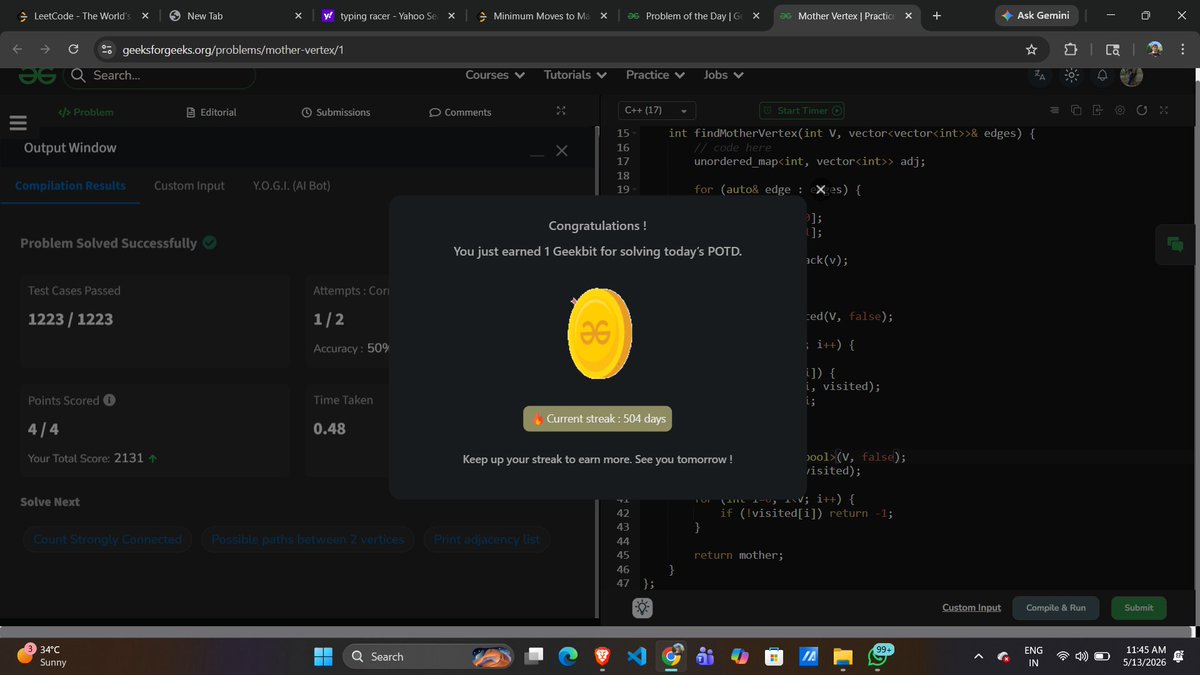Click the language translate icon
The width and height of the screenshot is (1200, 675).
click(1040, 75)
